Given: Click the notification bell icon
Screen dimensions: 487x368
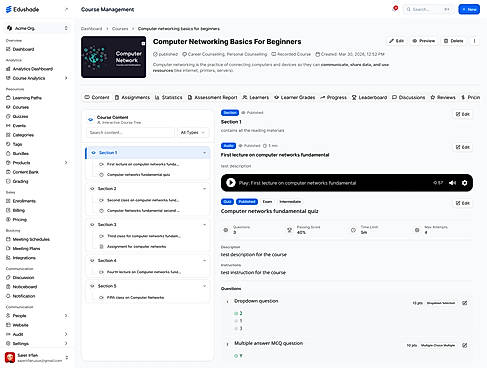Looking at the screenshot, I should pos(395,9).
